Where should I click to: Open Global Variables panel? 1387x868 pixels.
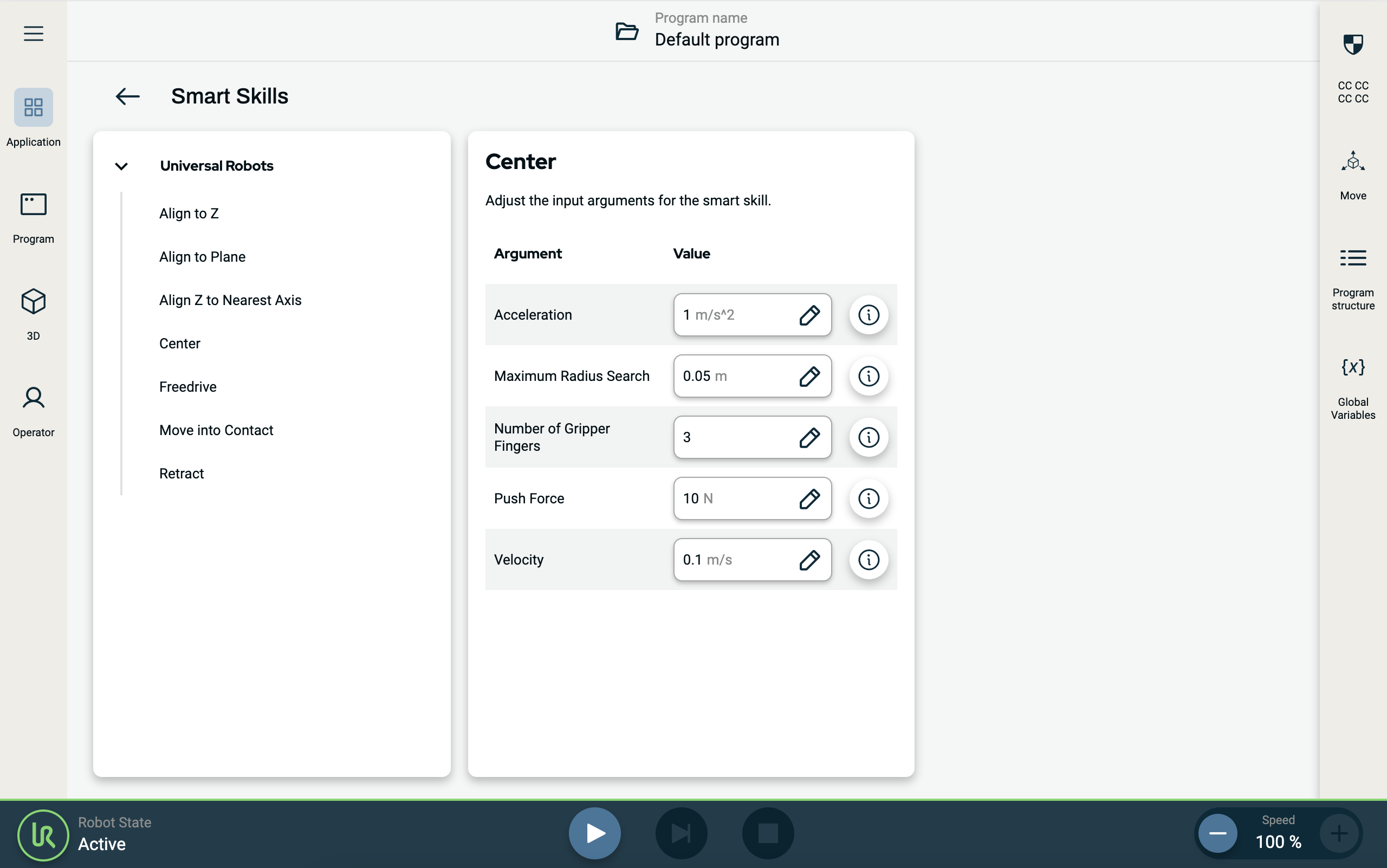pyautogui.click(x=1352, y=367)
